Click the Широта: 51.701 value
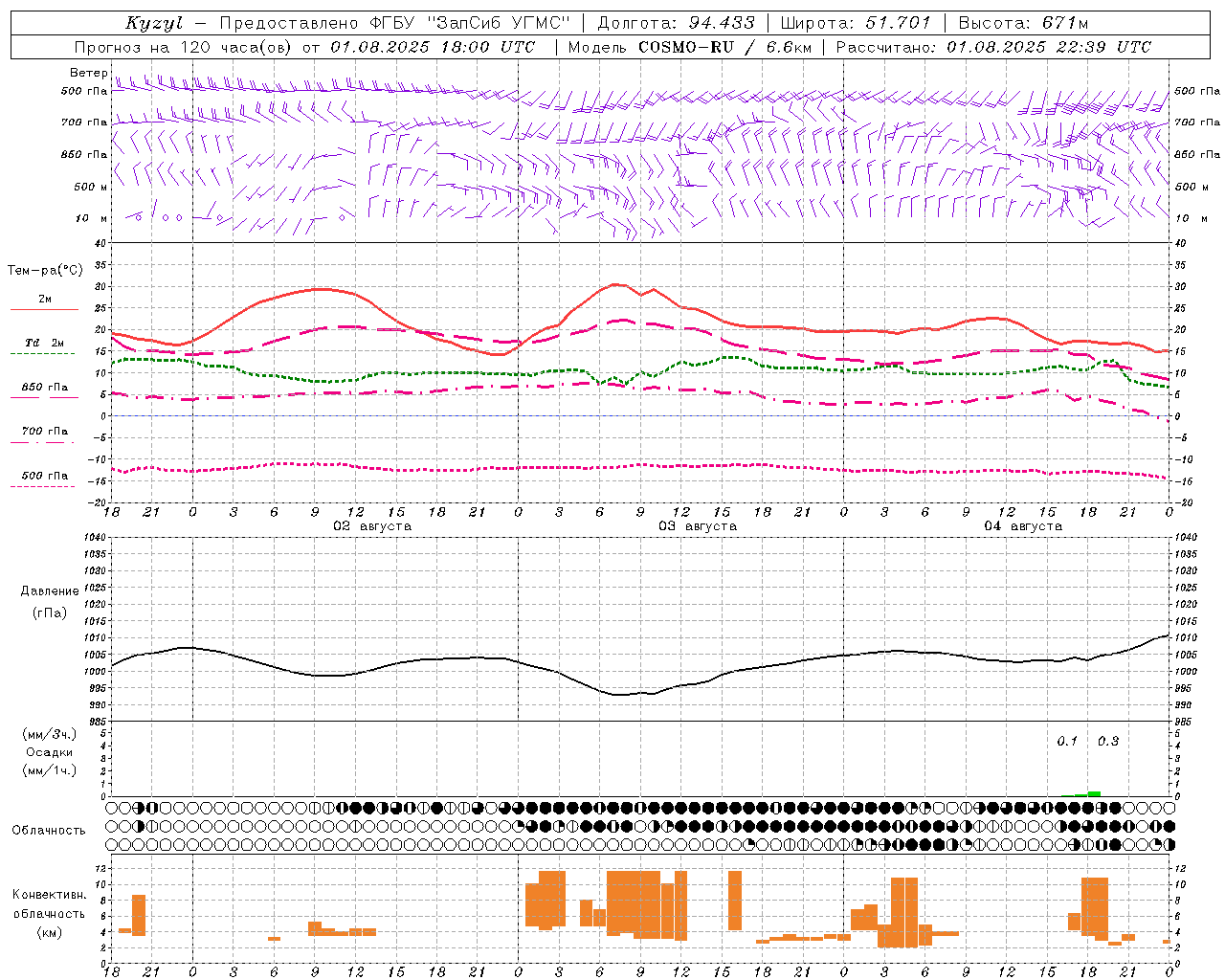Image resolution: width=1225 pixels, height=980 pixels. [x=857, y=23]
